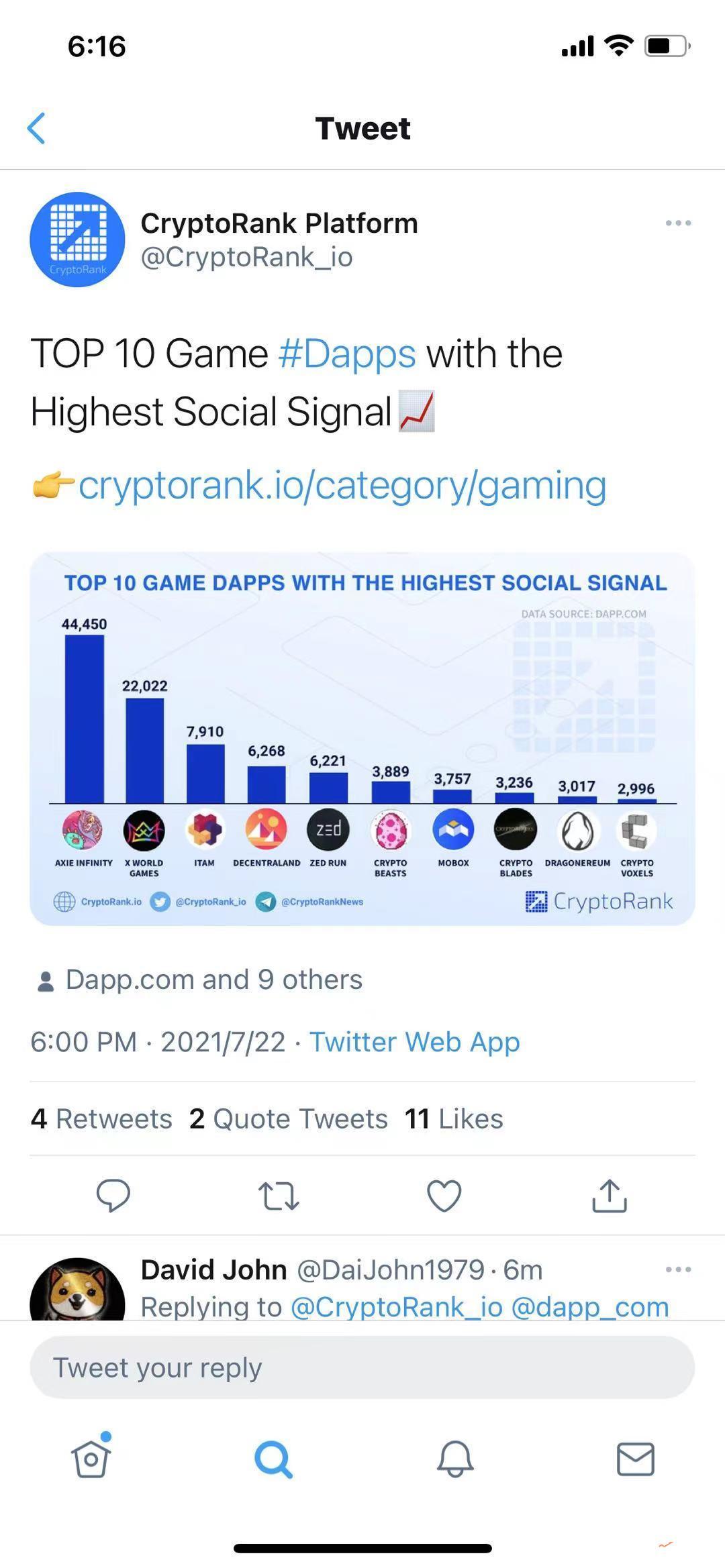View the 4 Retweets list
The height and width of the screenshot is (1568, 725).
tap(101, 1117)
